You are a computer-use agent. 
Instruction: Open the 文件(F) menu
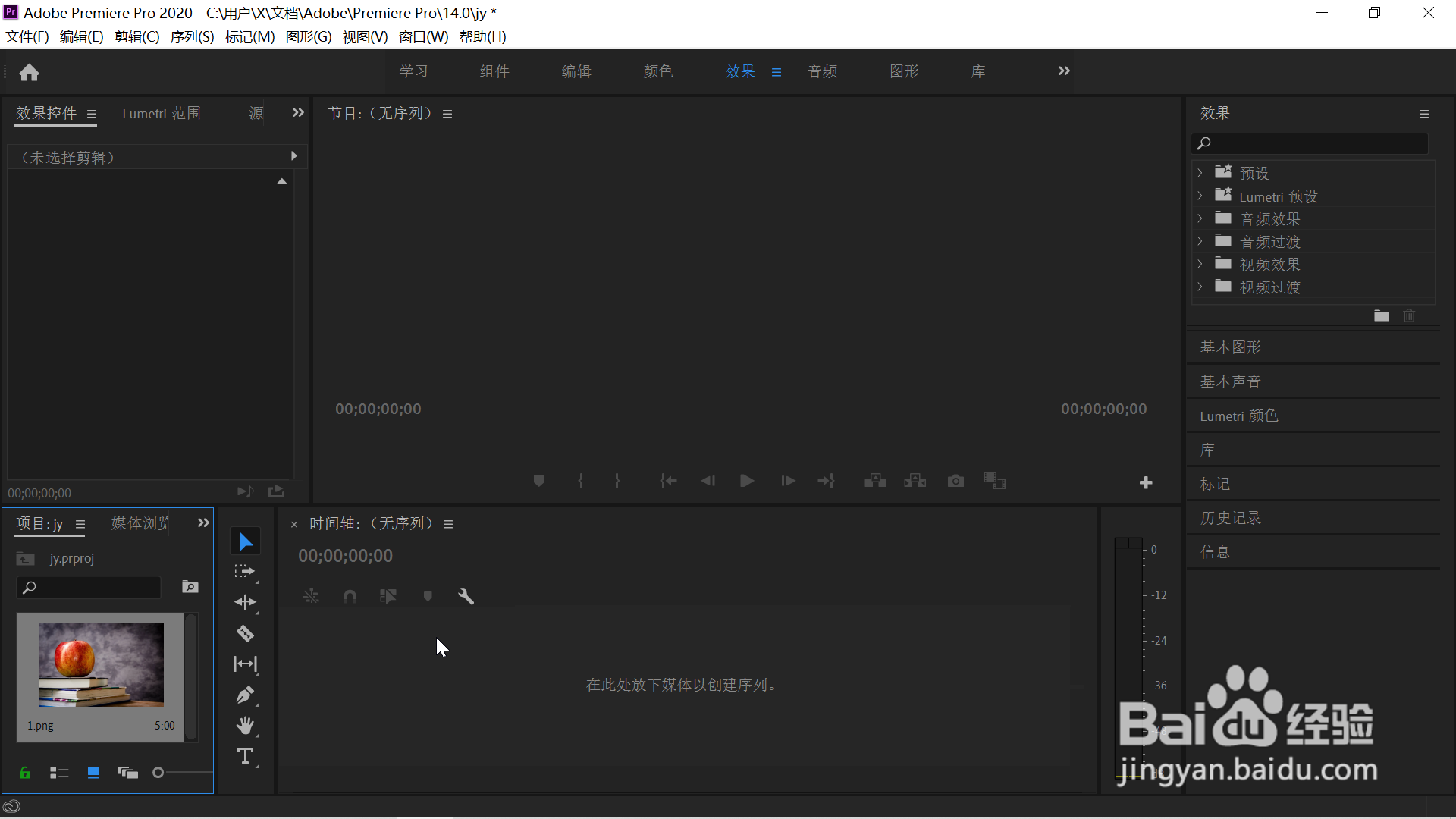point(27,36)
